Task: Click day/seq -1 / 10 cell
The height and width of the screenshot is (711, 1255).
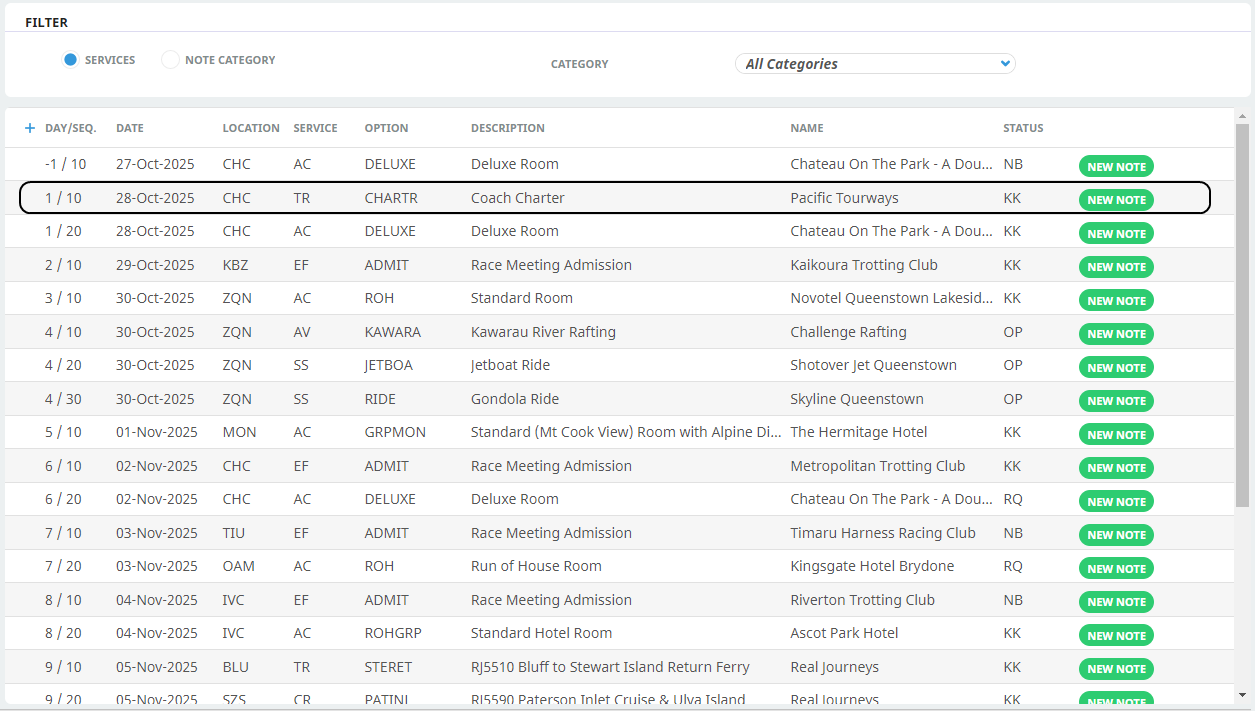Action: [66, 164]
